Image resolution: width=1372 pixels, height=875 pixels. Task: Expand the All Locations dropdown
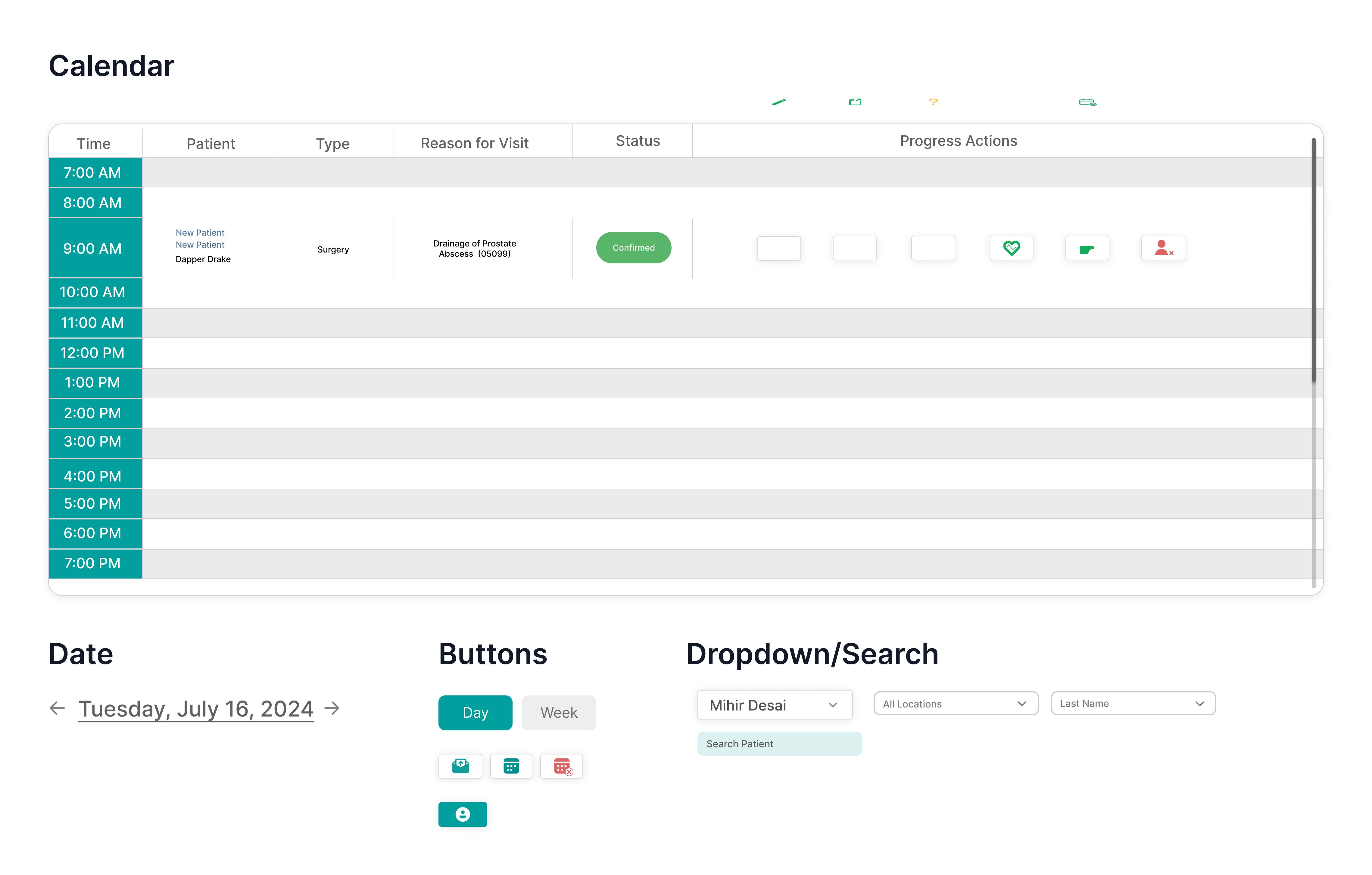point(956,704)
